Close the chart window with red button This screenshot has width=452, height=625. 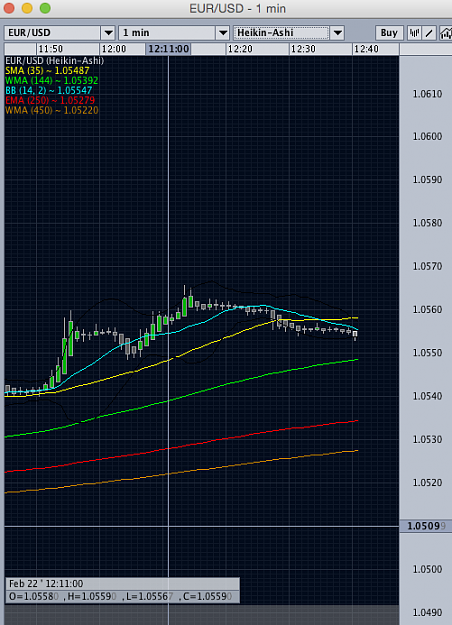tap(9, 8)
